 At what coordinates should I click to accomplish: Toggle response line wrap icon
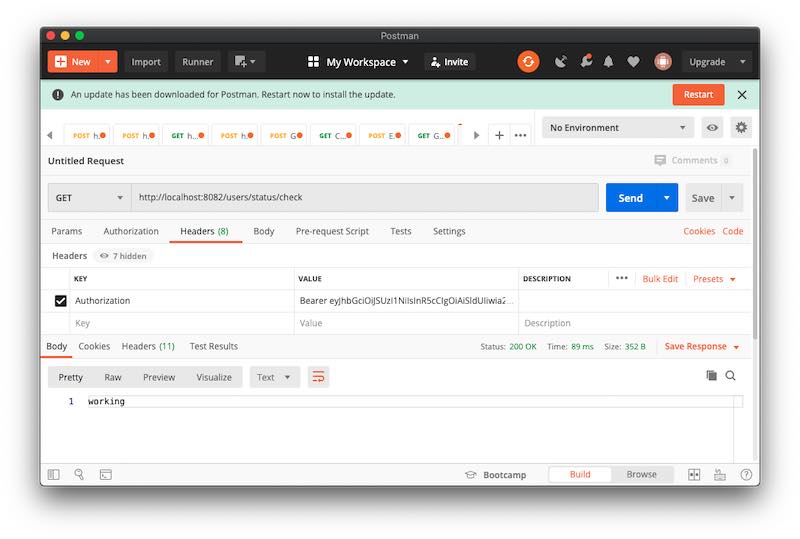coord(318,377)
